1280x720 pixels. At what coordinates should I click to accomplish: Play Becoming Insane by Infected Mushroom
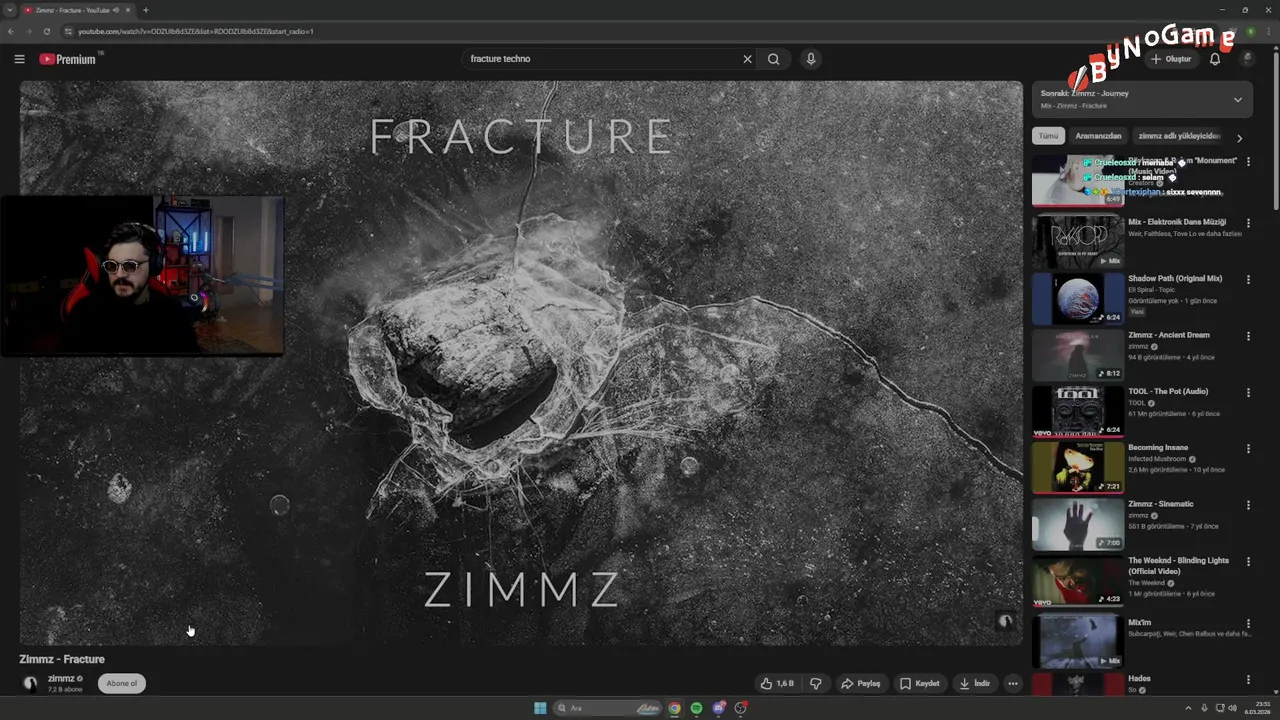(1158, 448)
